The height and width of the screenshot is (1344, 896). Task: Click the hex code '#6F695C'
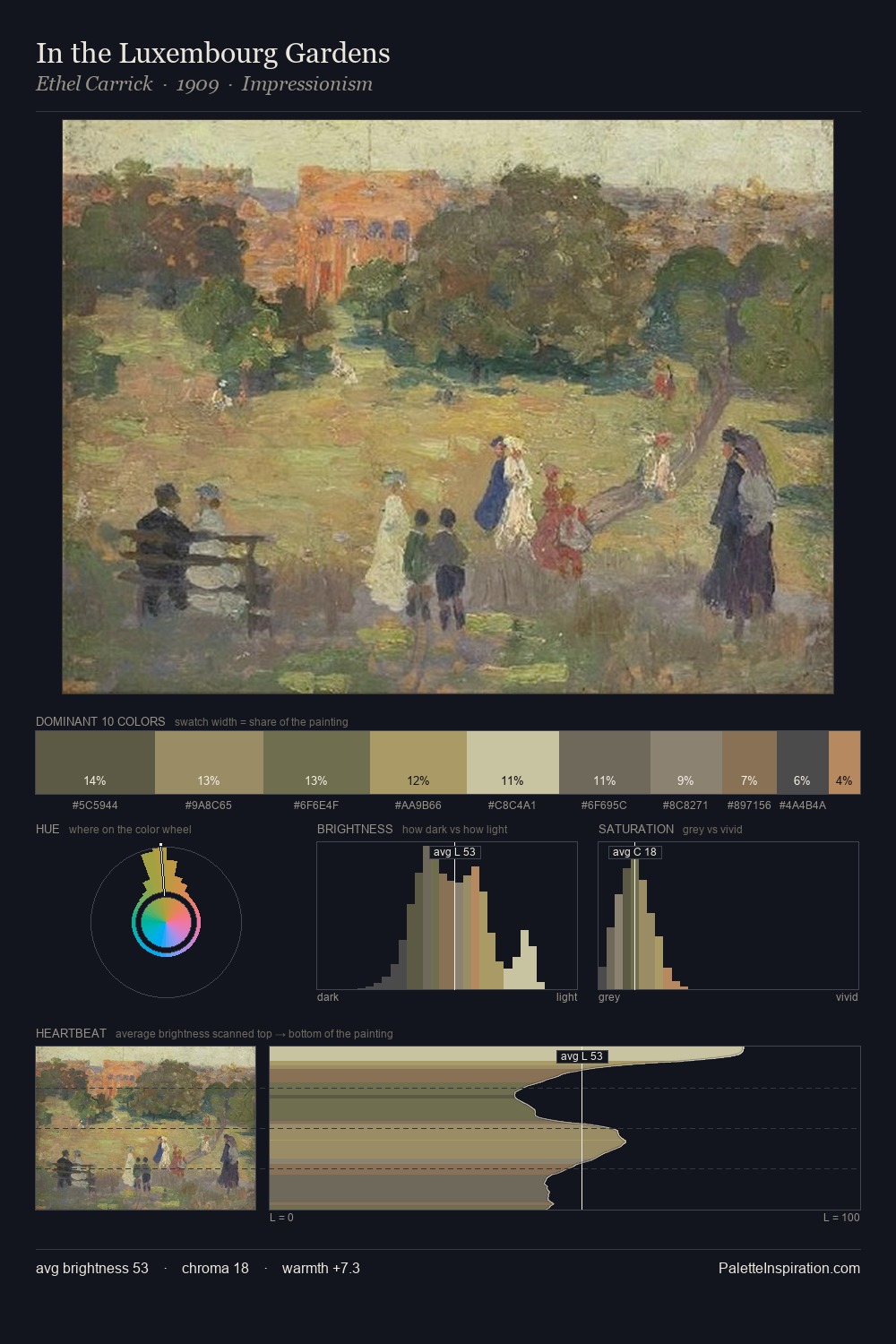pyautogui.click(x=605, y=806)
